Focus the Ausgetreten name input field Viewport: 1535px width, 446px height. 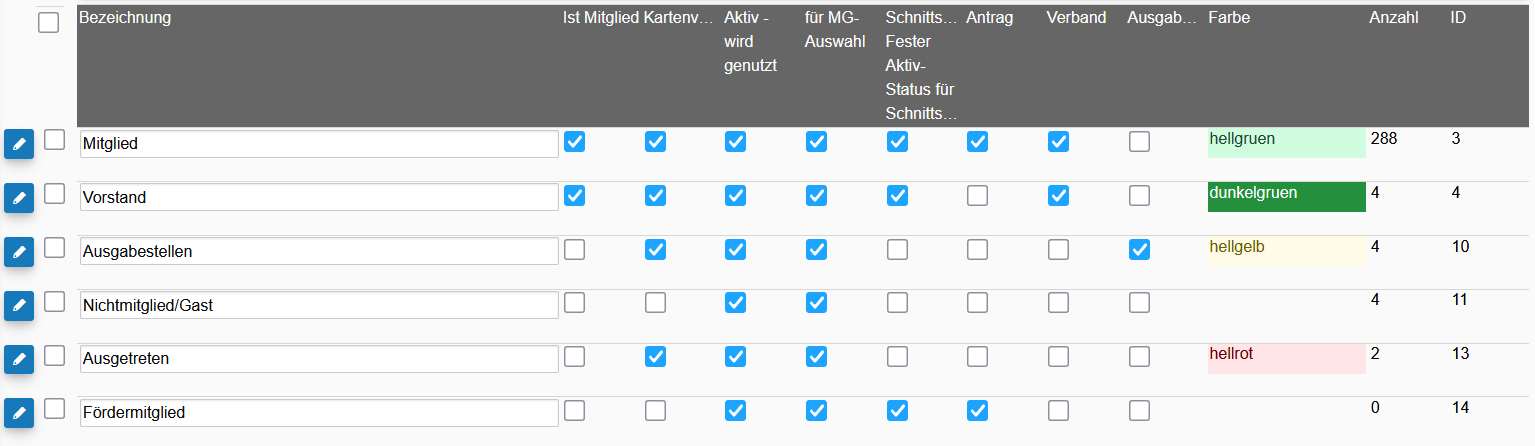319,358
